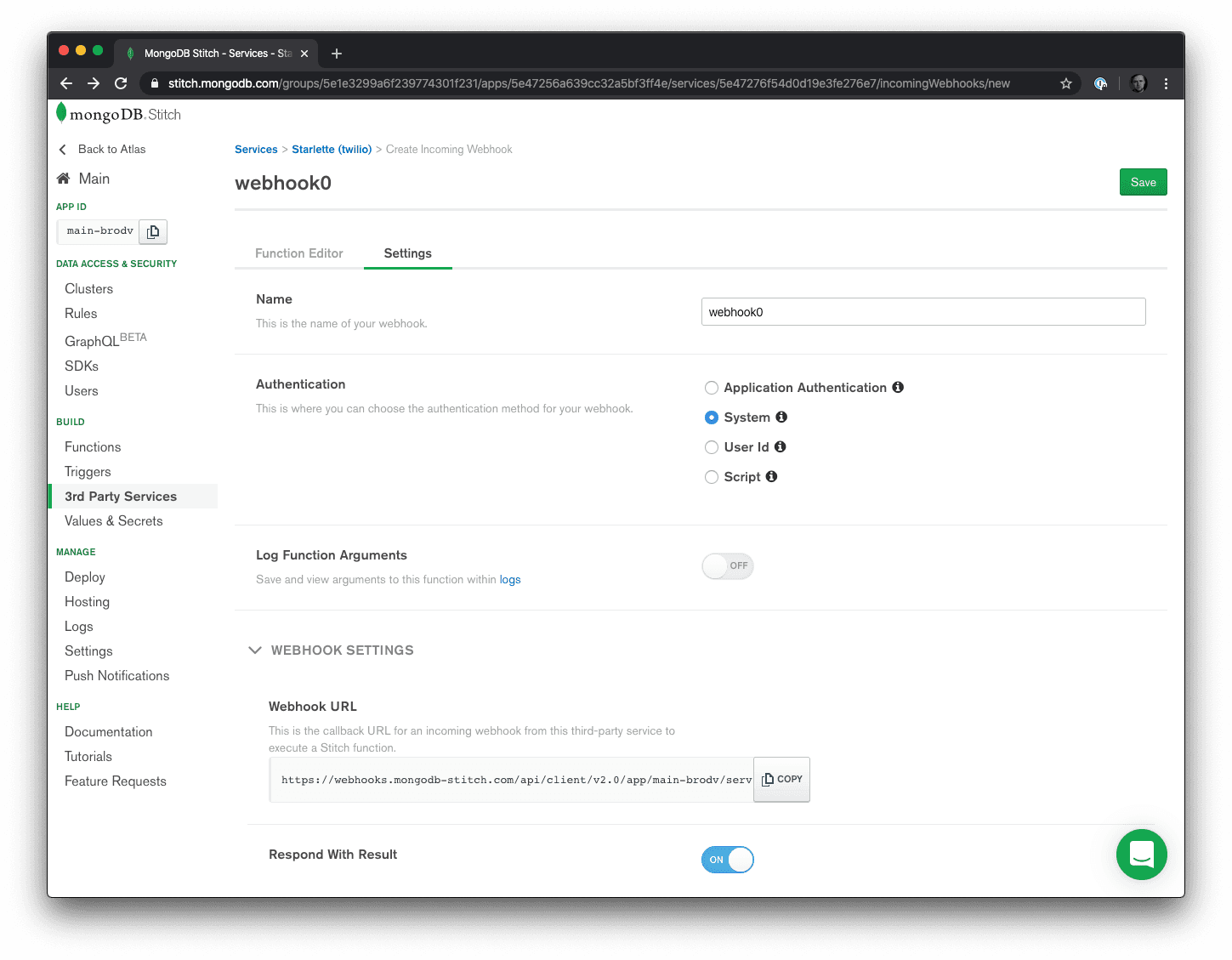Click the info icon beside Script
Screen dimensions: 1232x960
coord(772,477)
